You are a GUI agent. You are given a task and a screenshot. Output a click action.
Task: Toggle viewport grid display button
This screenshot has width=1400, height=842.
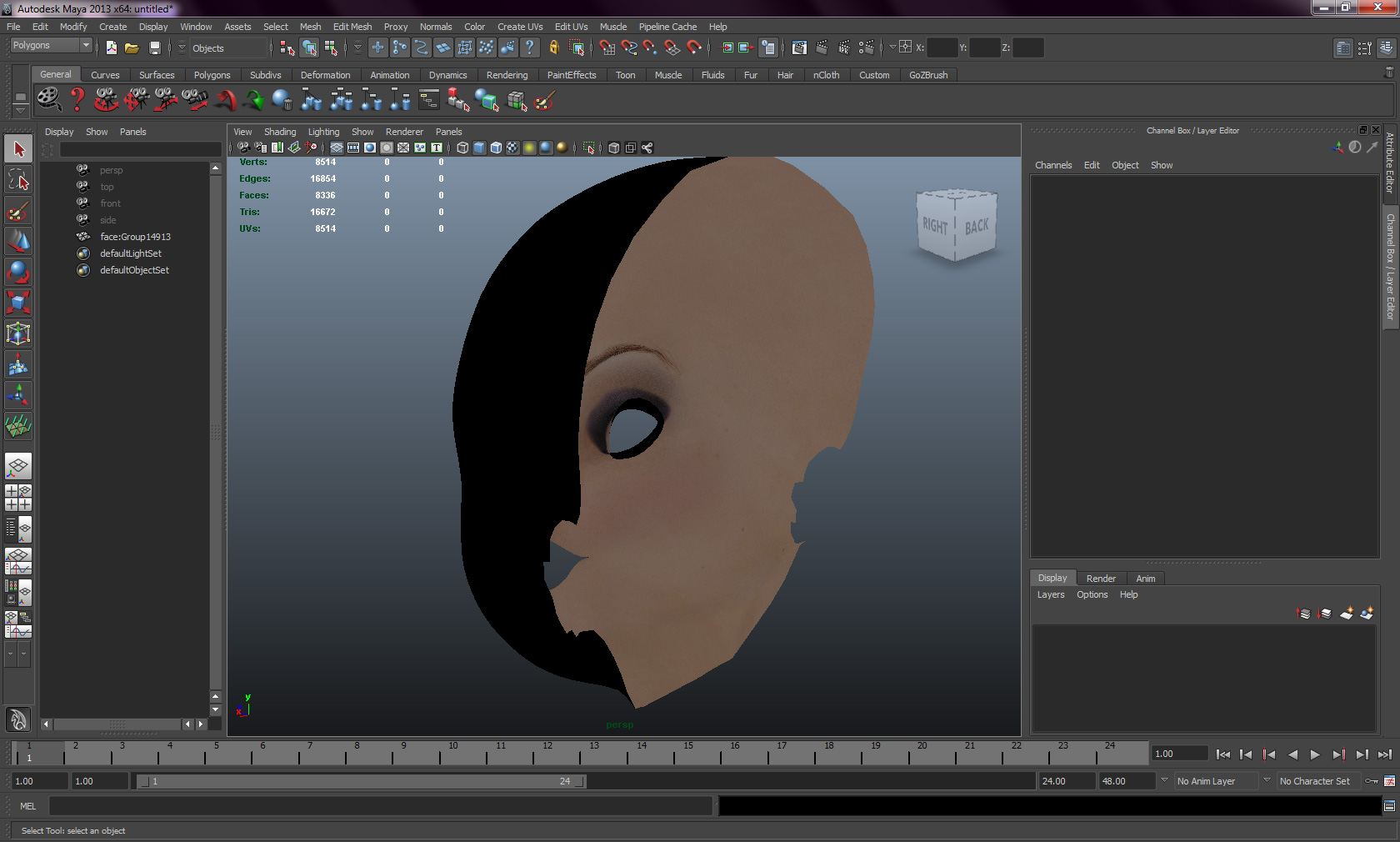coord(337,148)
